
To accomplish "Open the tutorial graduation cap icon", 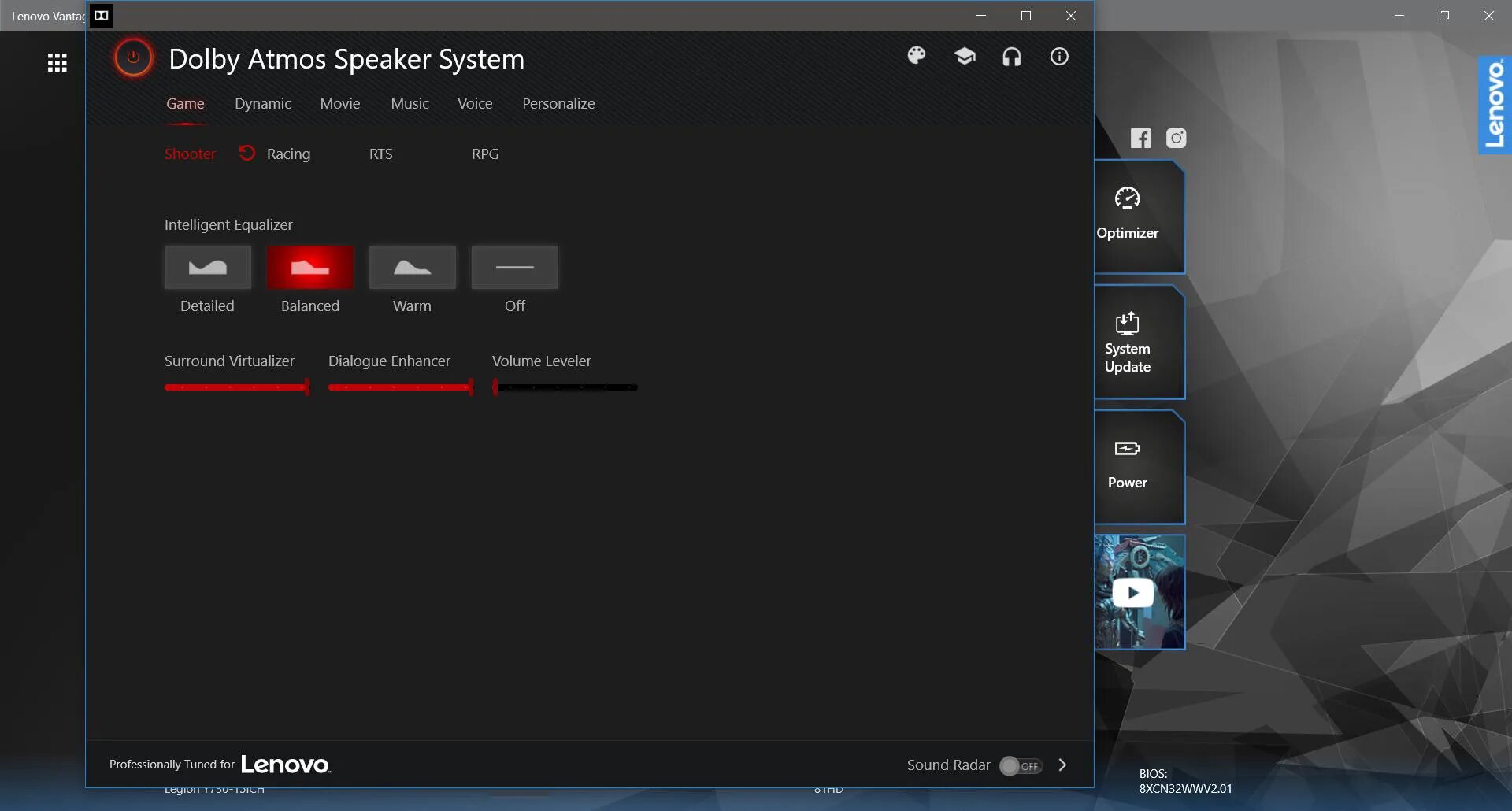I will [x=965, y=56].
